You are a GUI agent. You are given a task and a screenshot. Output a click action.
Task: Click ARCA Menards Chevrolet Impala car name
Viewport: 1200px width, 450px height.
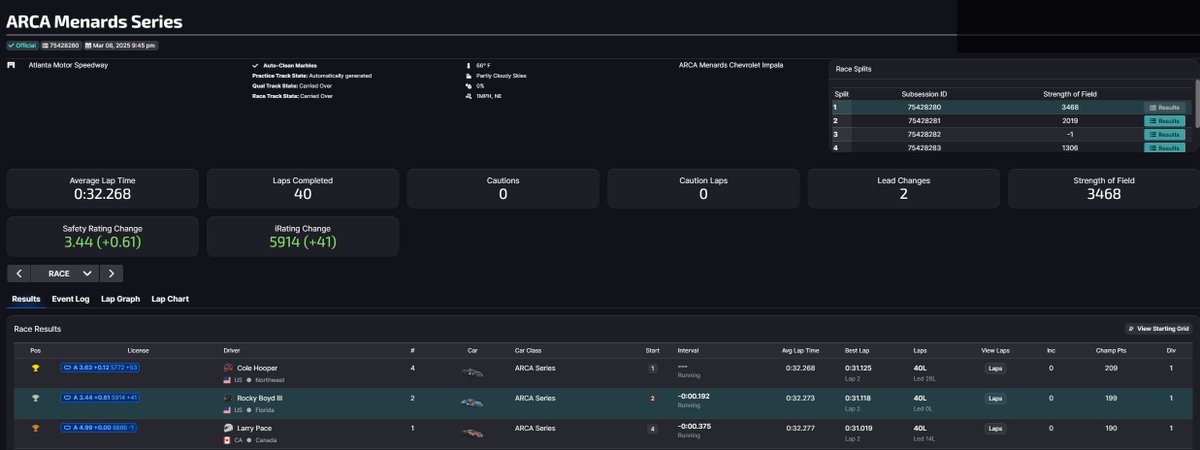coord(731,65)
